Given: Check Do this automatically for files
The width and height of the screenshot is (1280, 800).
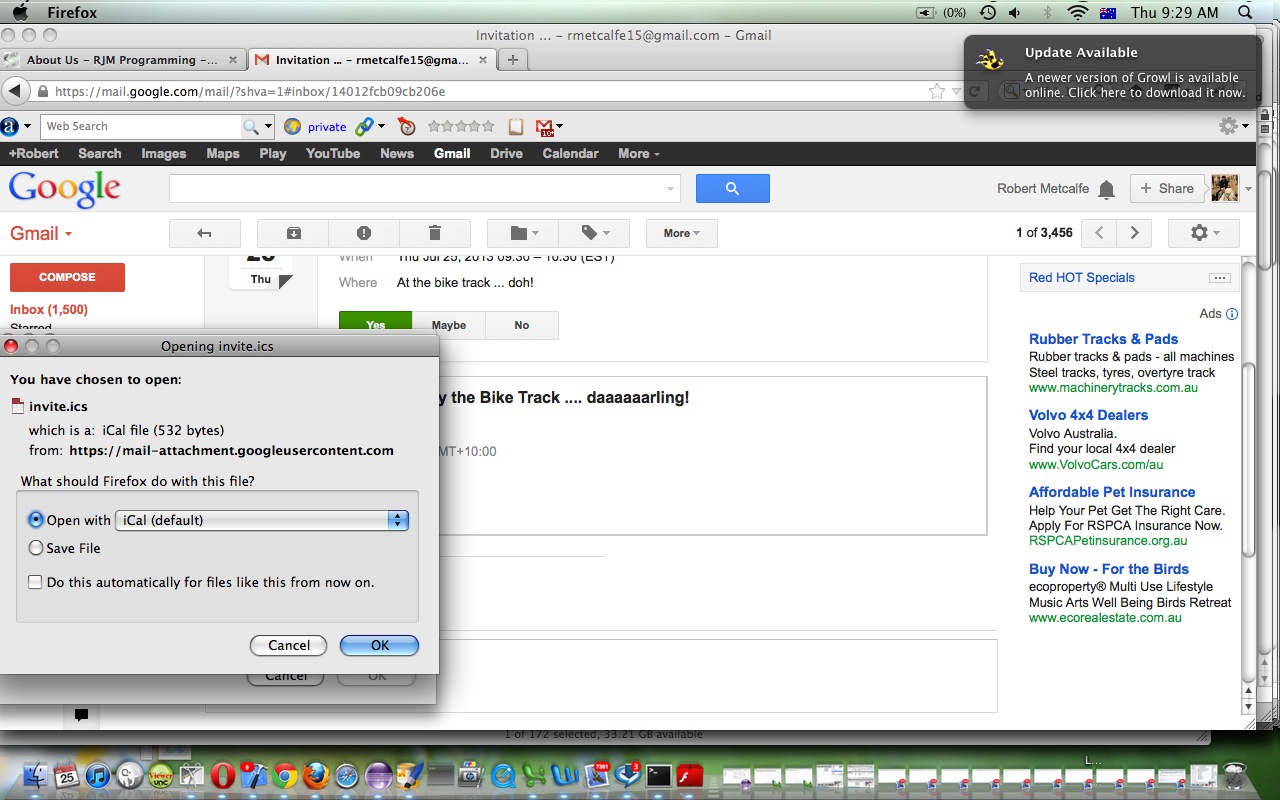Looking at the screenshot, I should coord(35,582).
